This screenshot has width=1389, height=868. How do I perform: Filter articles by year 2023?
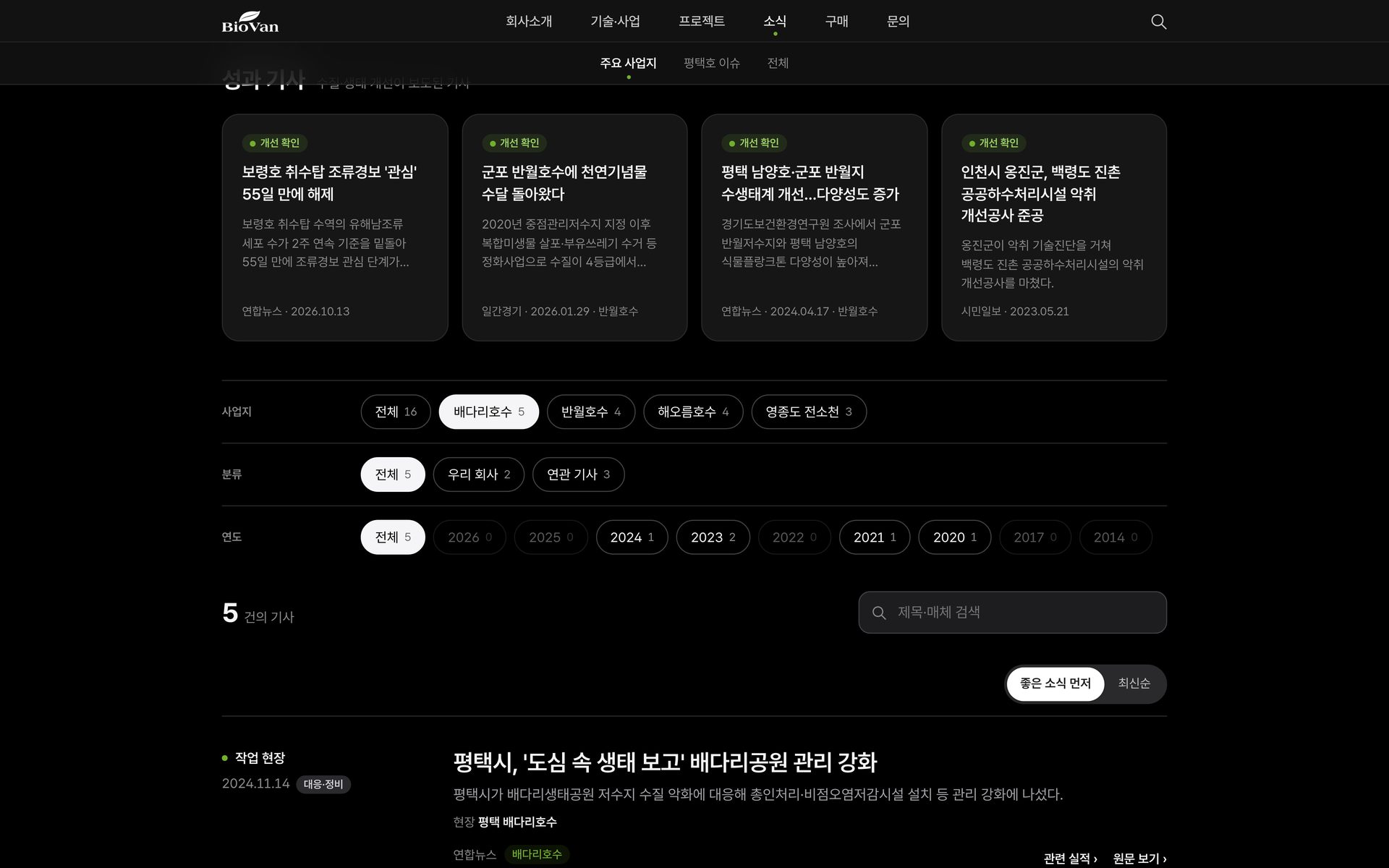pos(713,537)
